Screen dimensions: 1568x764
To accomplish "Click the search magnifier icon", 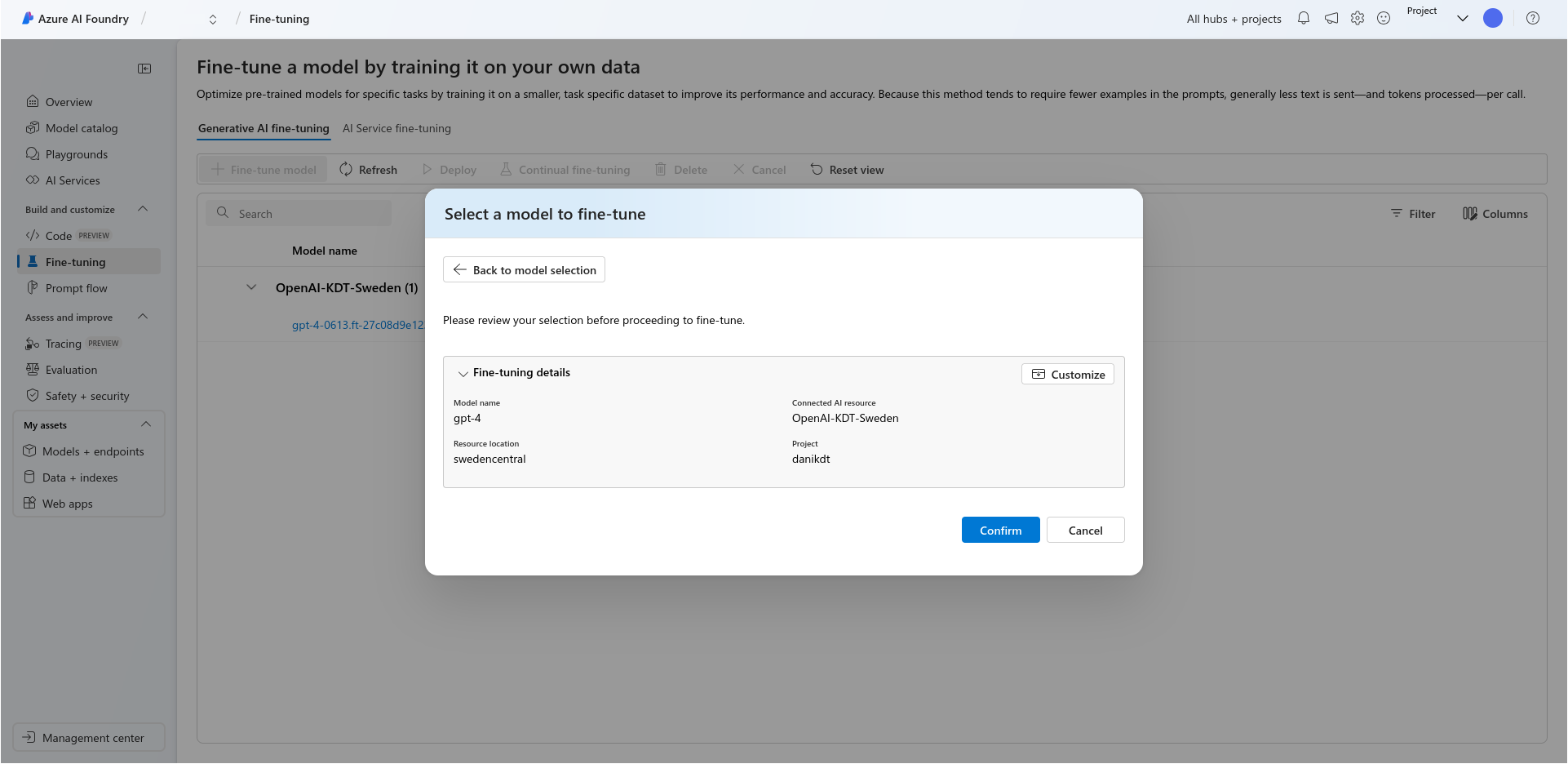I will click(223, 213).
